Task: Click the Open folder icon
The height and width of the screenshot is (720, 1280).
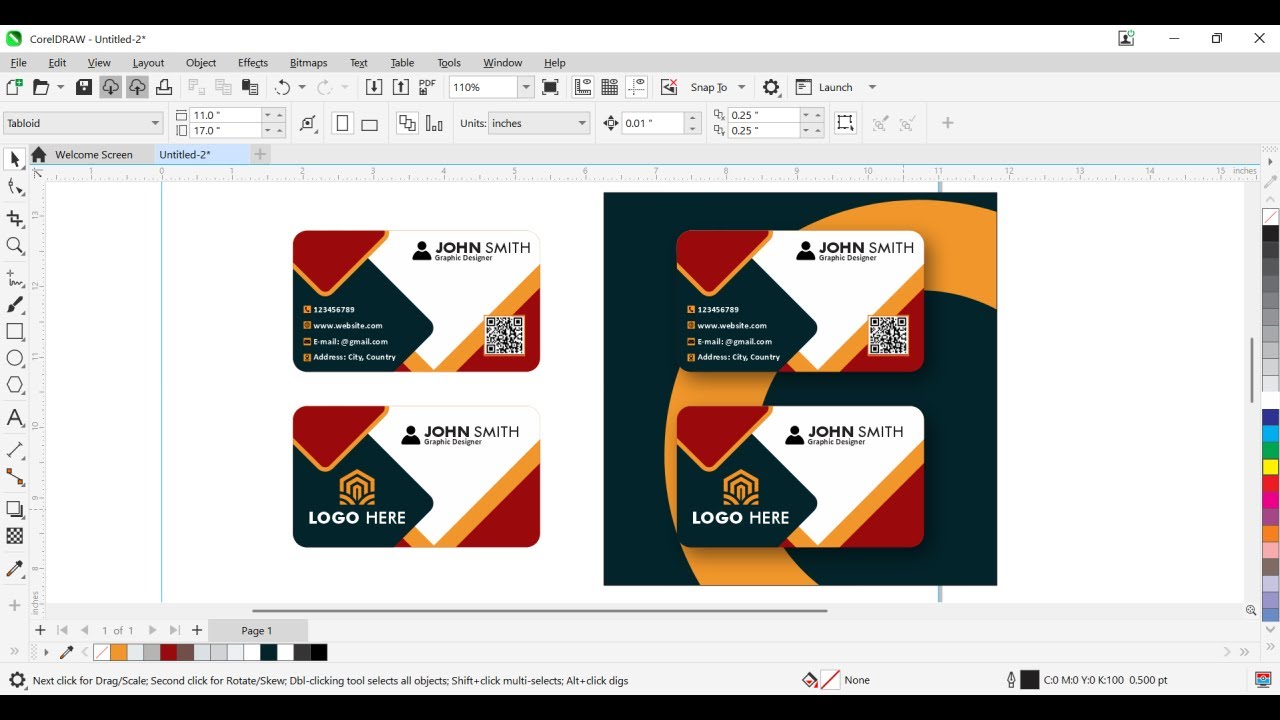Action: 41,87
